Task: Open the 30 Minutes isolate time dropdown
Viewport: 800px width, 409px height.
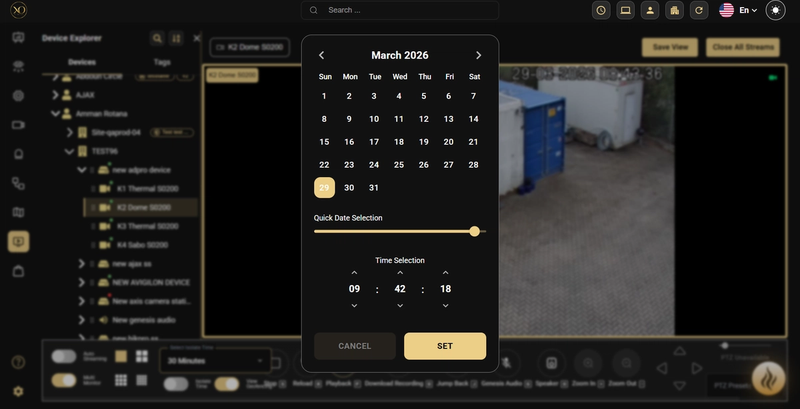Action: coord(215,361)
